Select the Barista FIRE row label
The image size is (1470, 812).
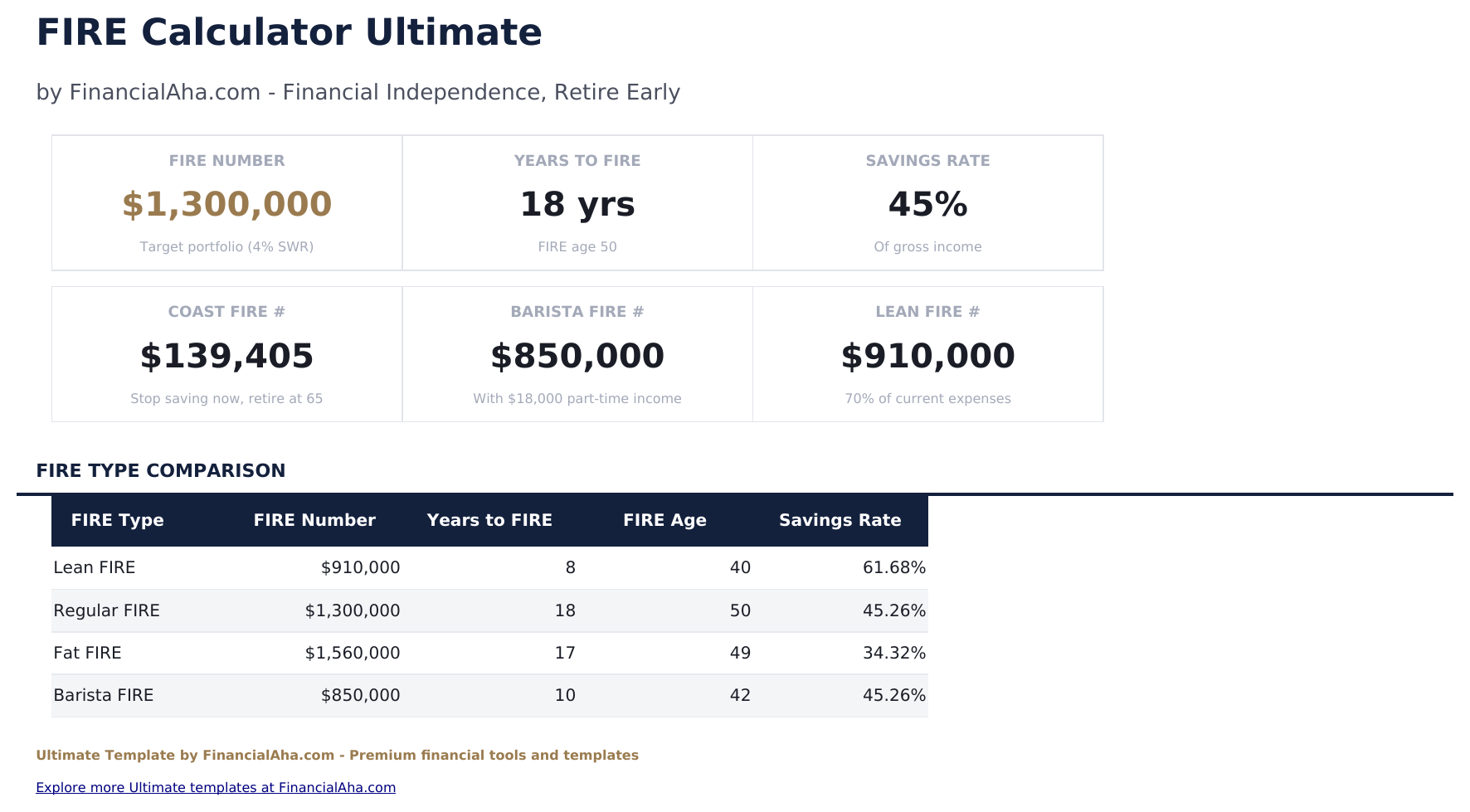coord(104,695)
